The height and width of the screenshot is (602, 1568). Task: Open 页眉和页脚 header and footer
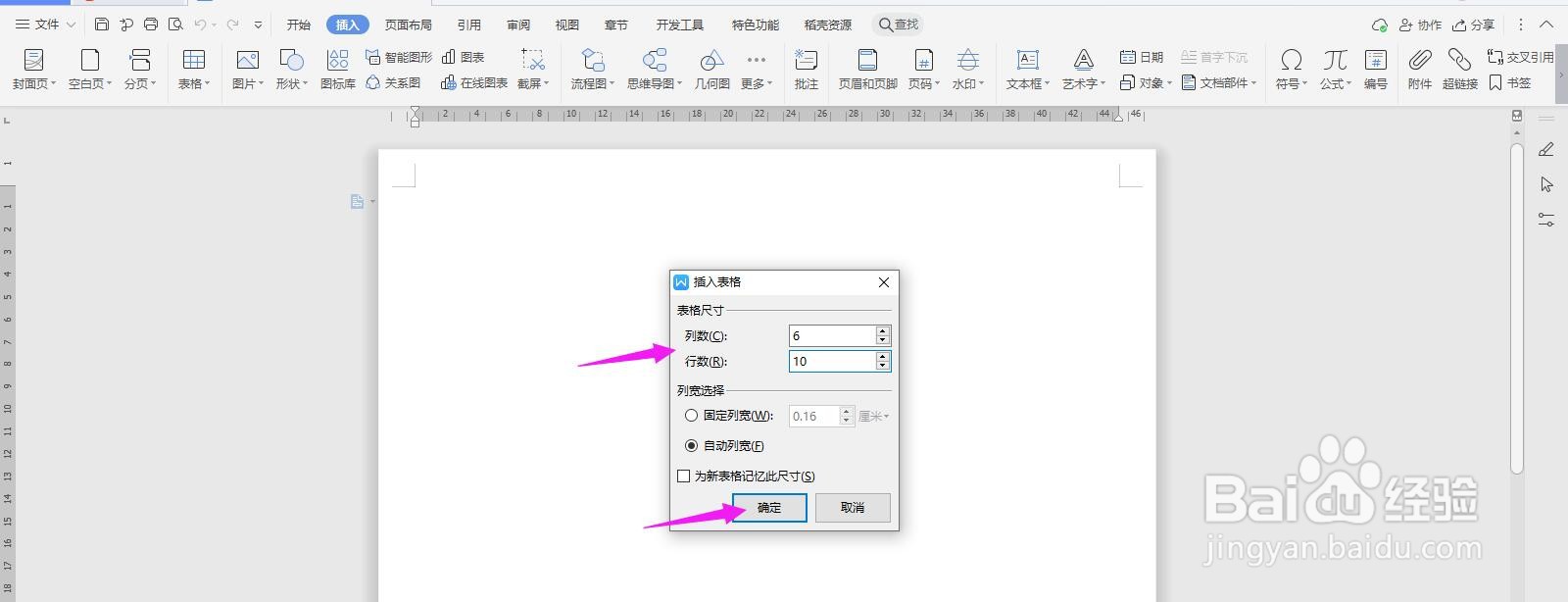(x=867, y=70)
